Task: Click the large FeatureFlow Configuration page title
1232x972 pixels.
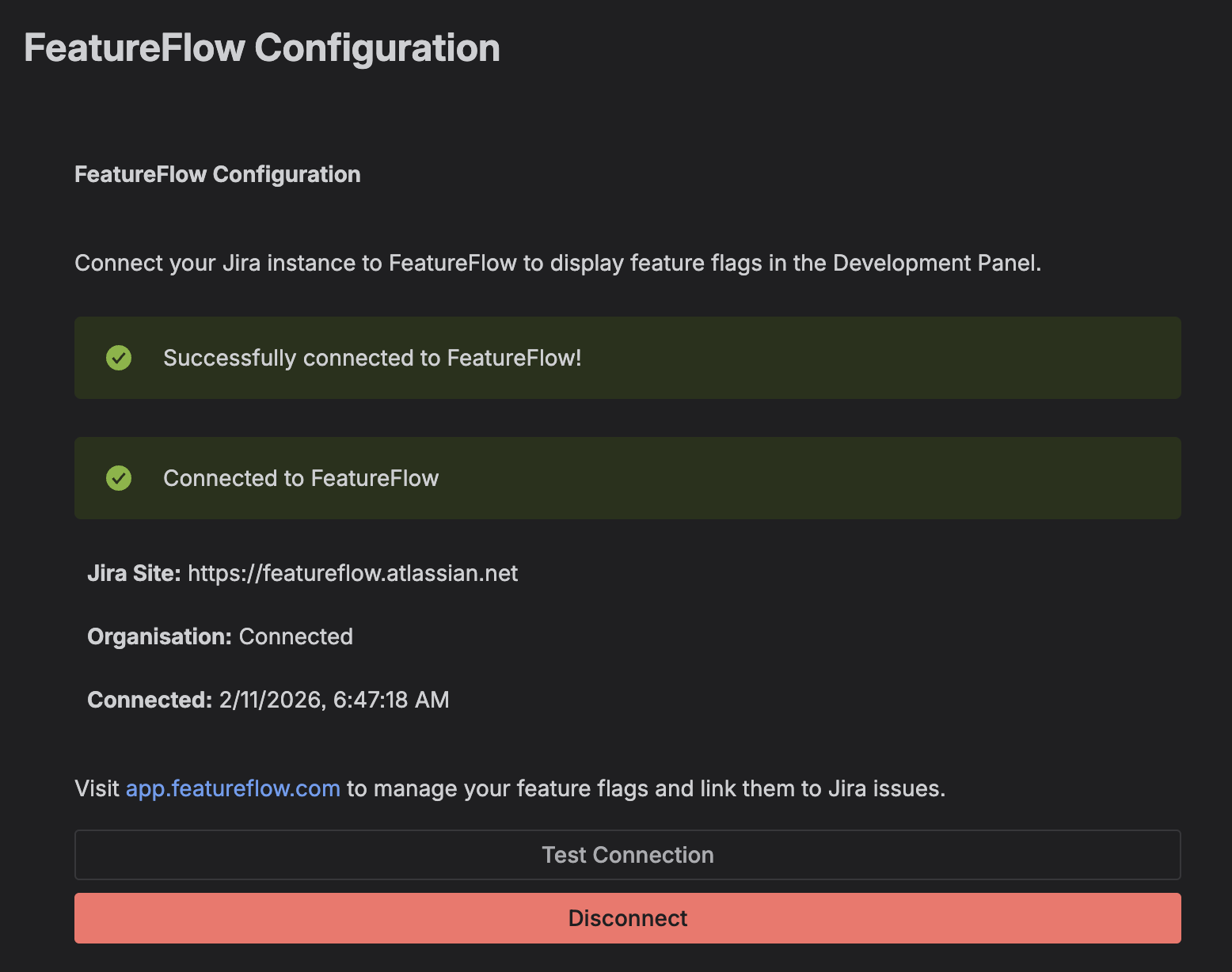Action: [261, 47]
